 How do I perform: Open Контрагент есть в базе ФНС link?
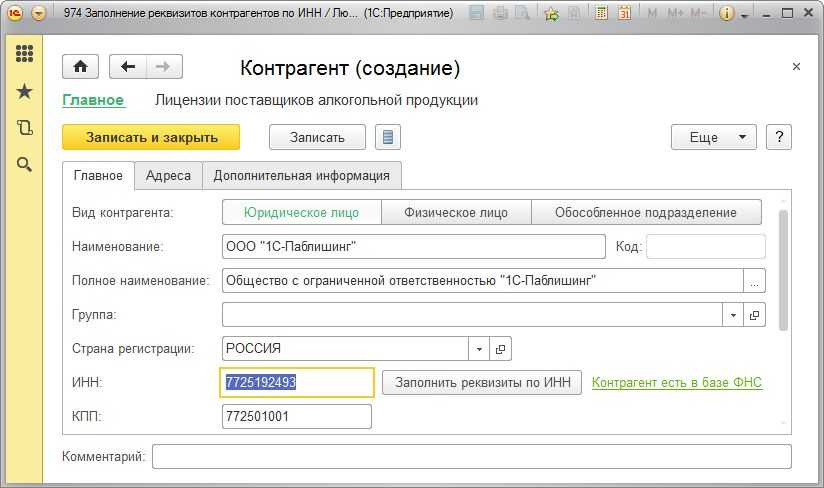(677, 382)
